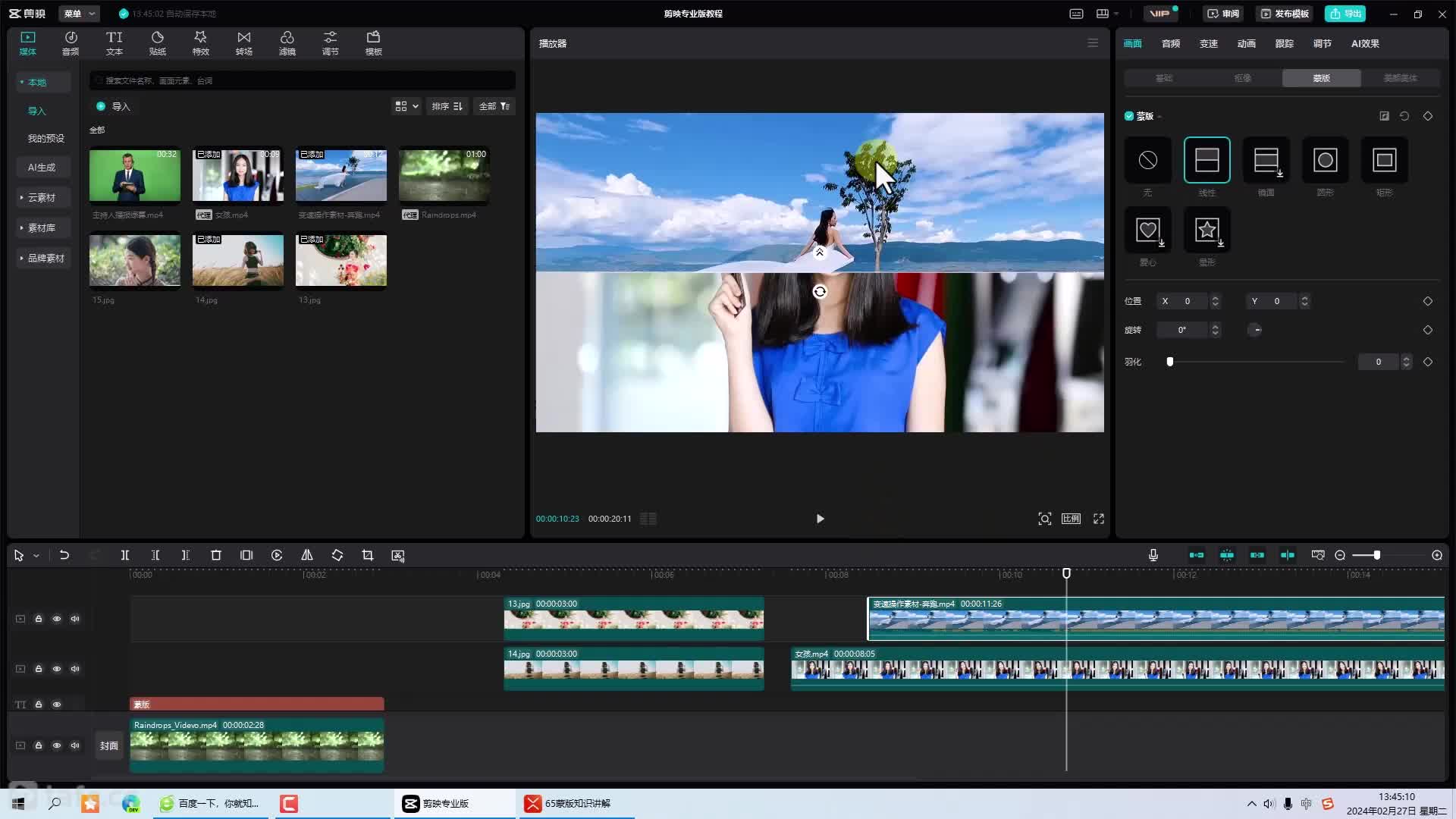Open the 模板 templates panel

tap(373, 43)
